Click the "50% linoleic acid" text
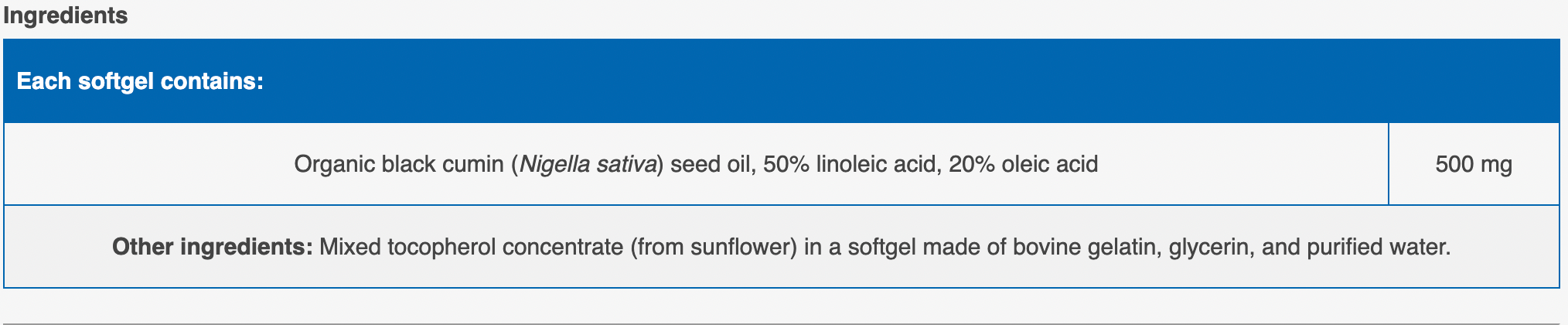 (849, 164)
